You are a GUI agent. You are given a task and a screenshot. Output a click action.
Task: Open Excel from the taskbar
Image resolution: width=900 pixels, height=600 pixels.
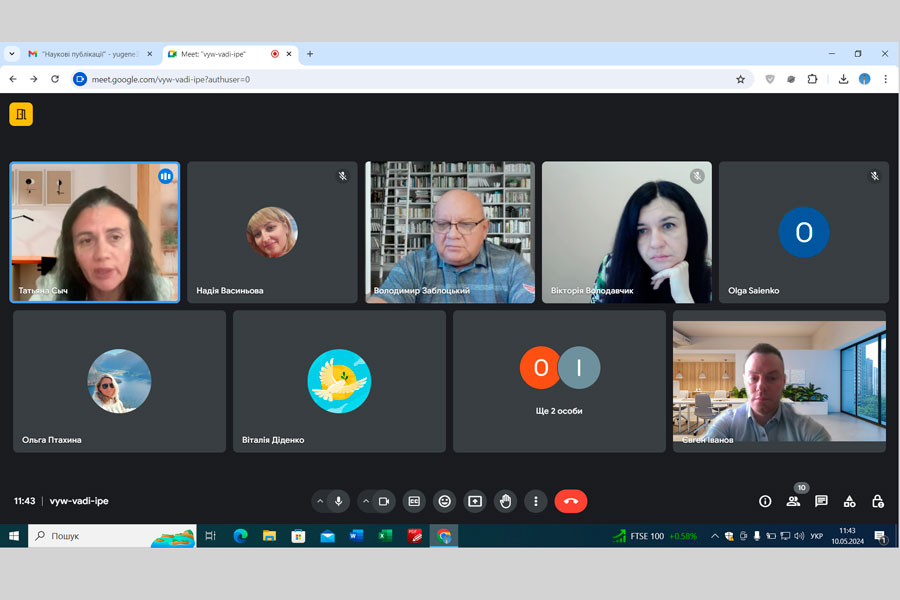pos(385,536)
